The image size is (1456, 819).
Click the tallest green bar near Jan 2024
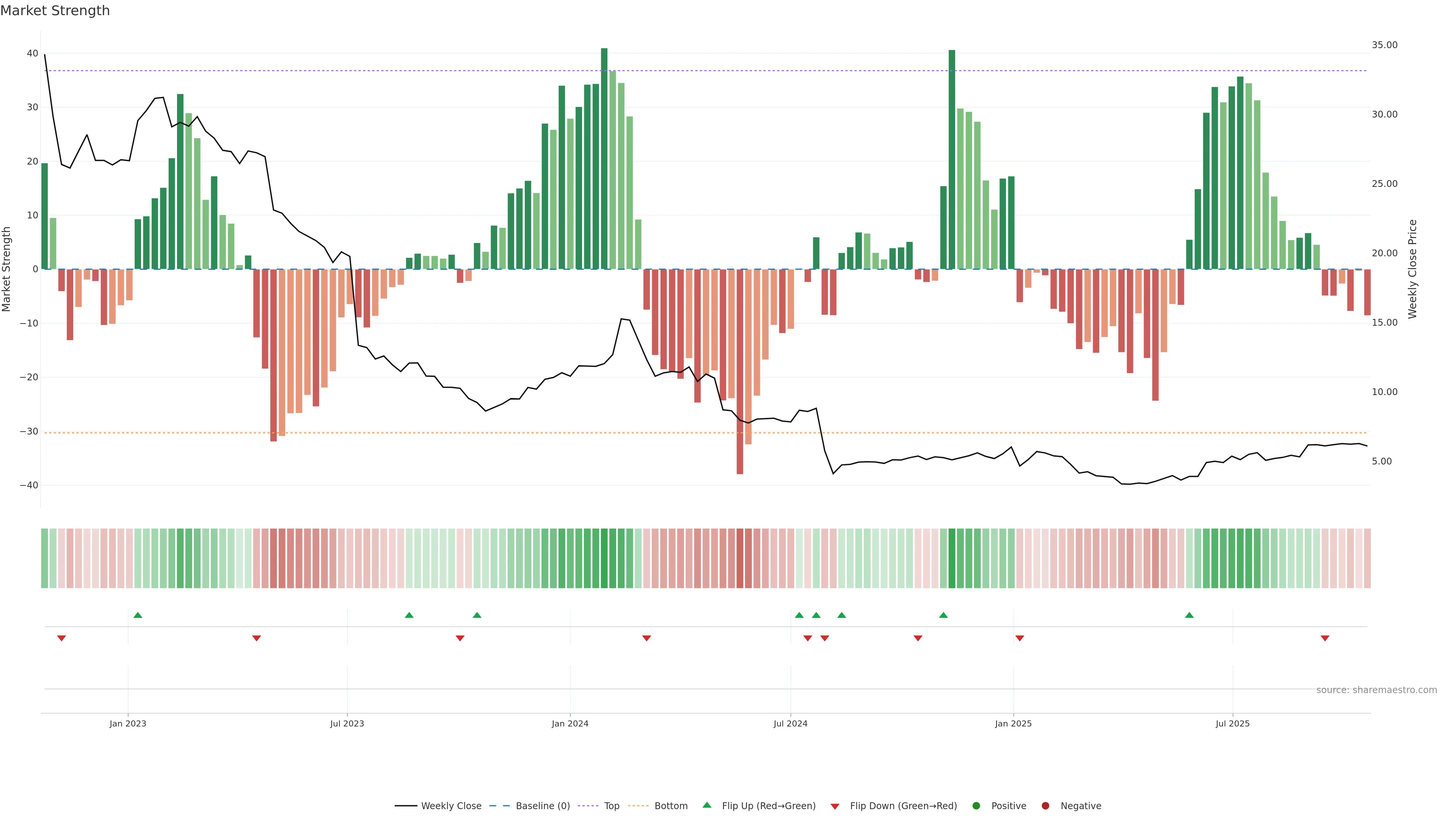[604, 158]
